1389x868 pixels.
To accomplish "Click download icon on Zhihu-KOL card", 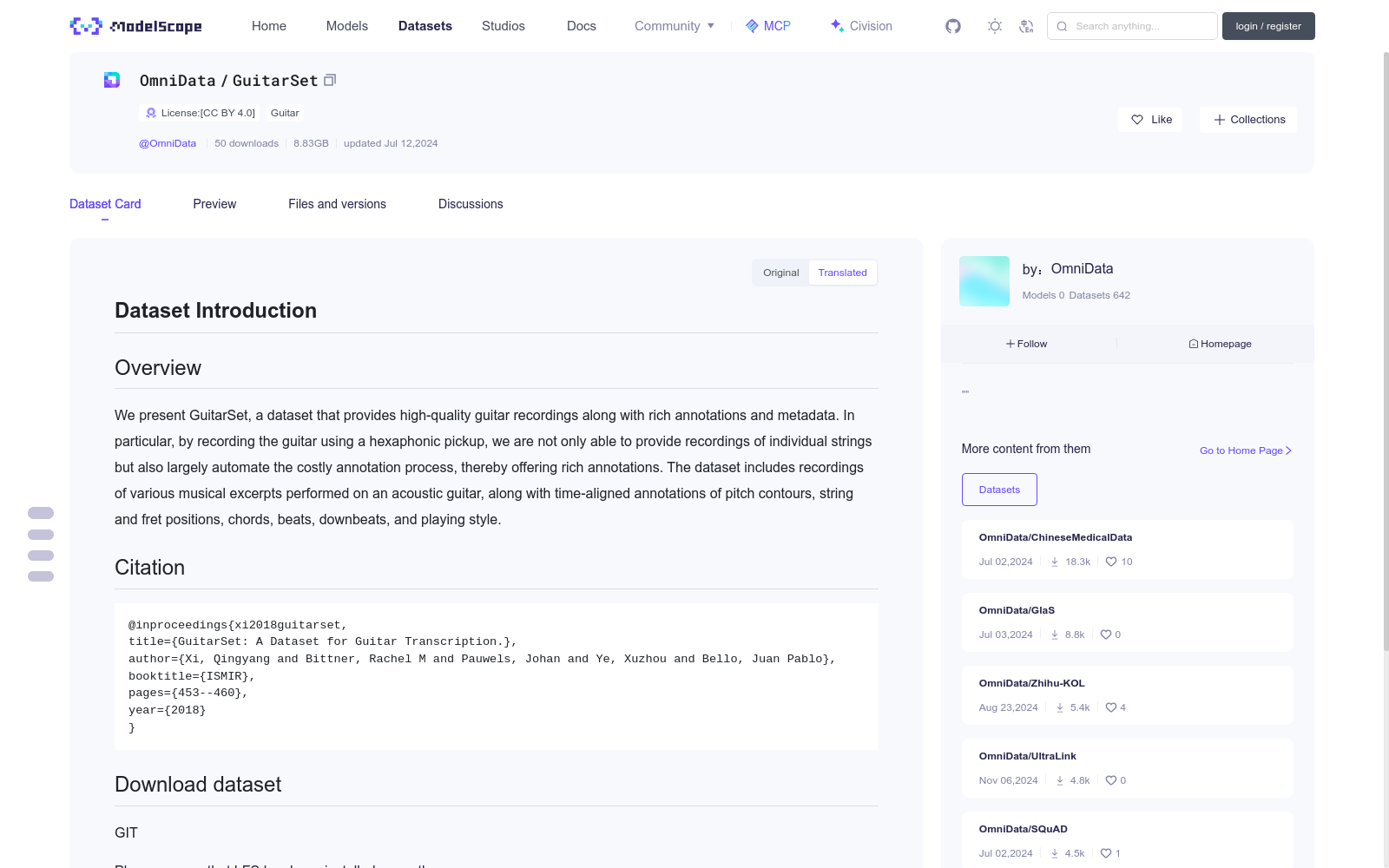I will click(1060, 707).
